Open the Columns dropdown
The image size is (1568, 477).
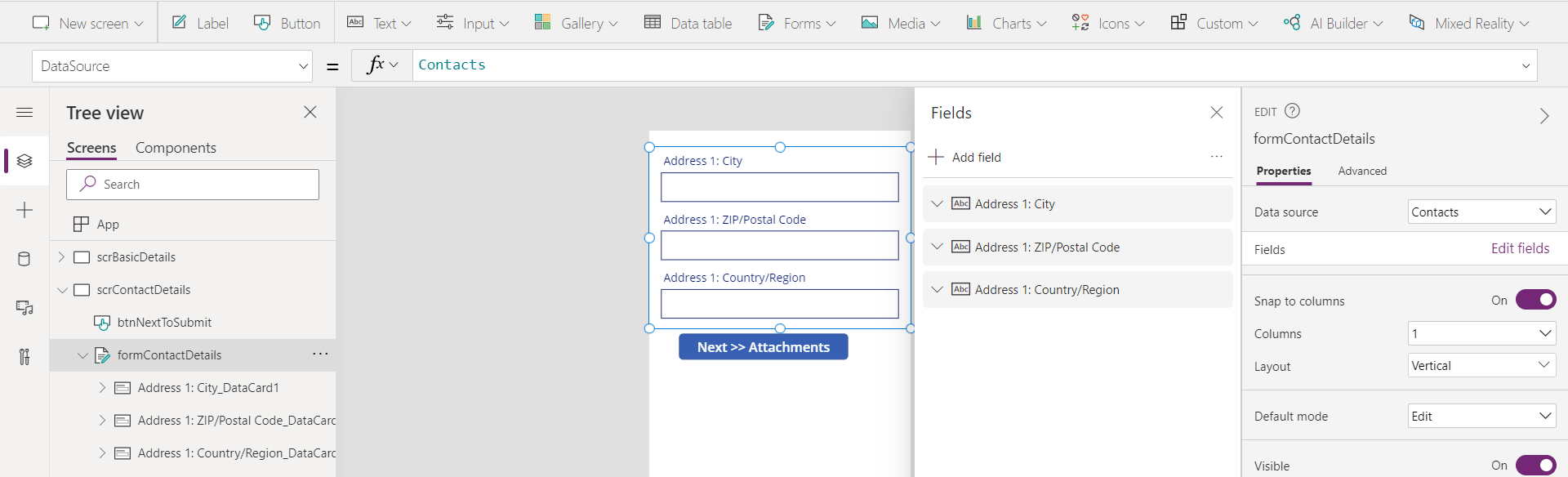1482,333
